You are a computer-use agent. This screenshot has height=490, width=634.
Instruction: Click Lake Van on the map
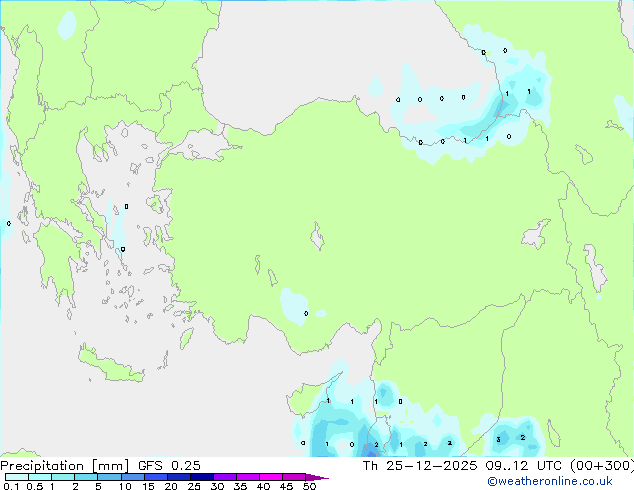tap(536, 235)
